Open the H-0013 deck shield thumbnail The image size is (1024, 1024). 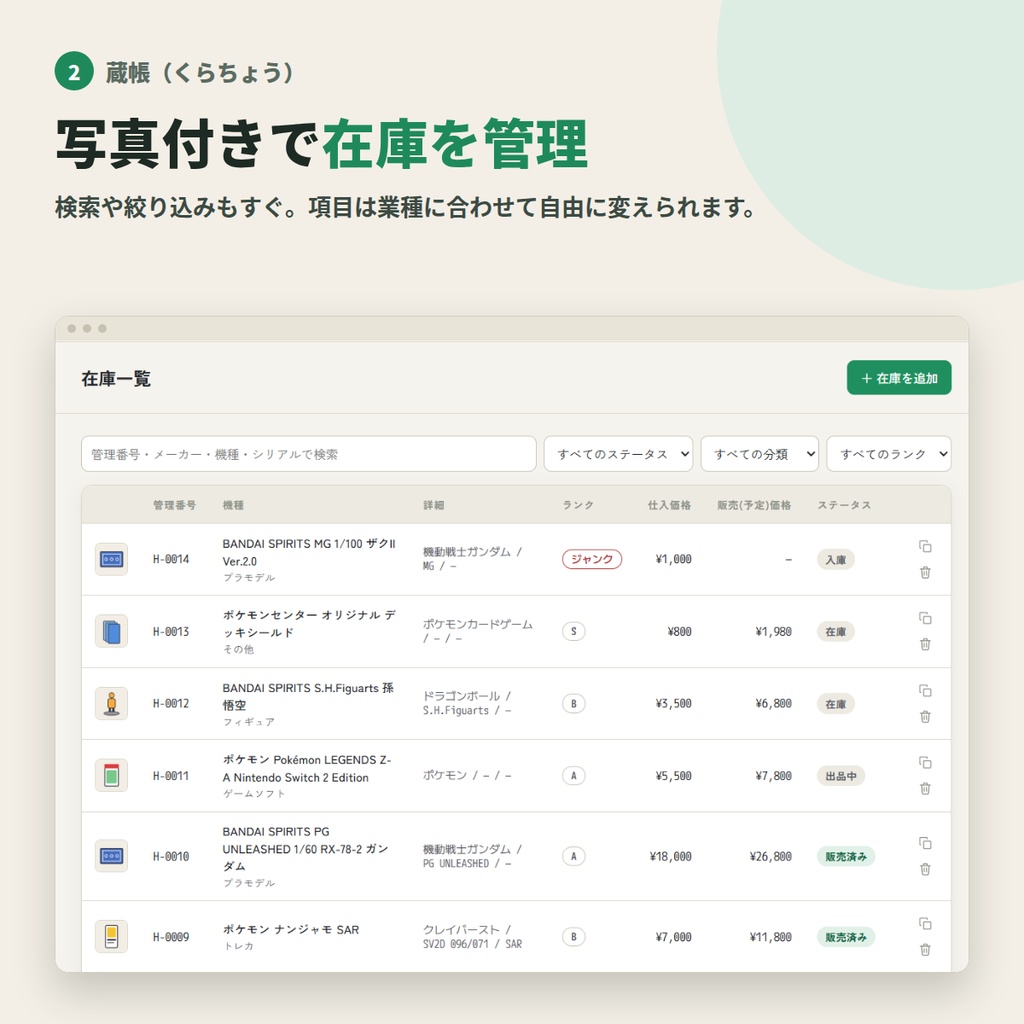tap(111, 632)
